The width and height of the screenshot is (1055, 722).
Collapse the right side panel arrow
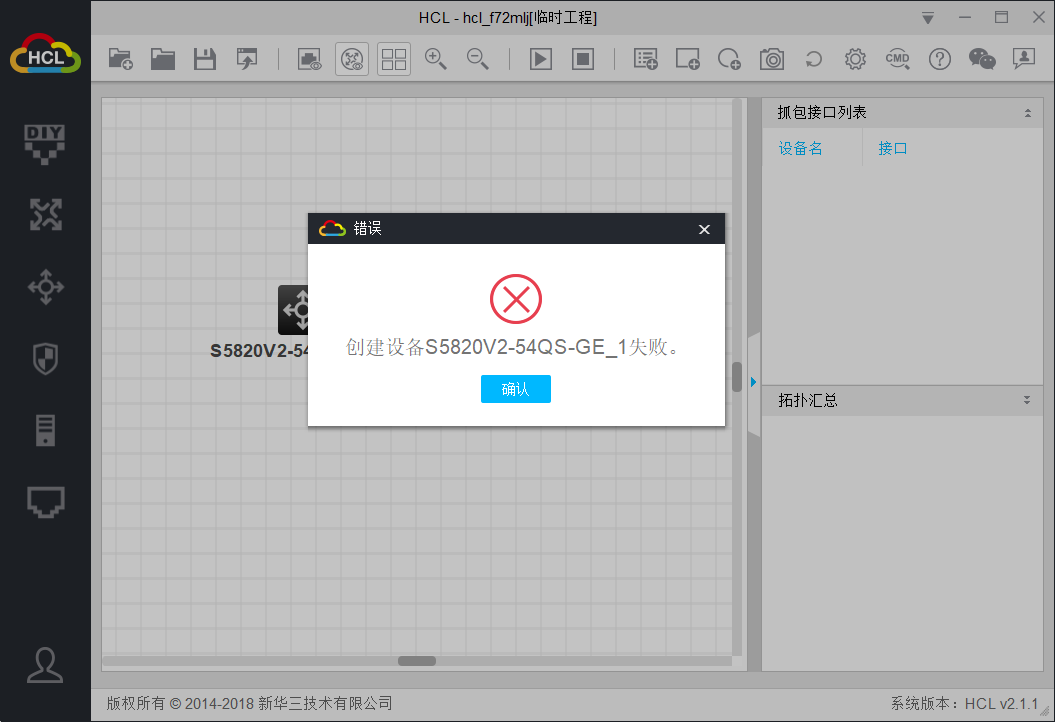(754, 382)
